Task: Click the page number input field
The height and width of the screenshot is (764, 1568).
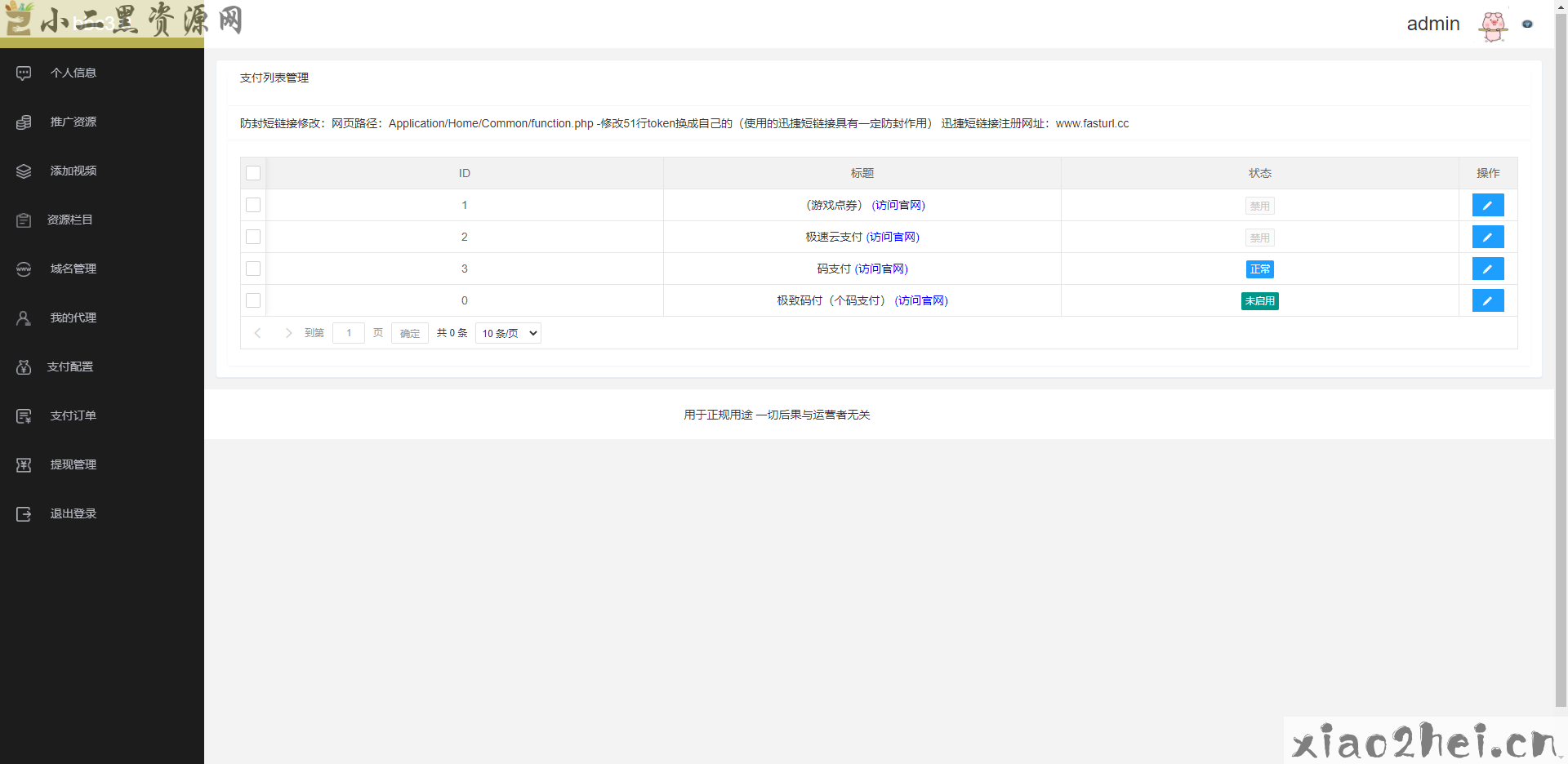Action: tap(349, 333)
